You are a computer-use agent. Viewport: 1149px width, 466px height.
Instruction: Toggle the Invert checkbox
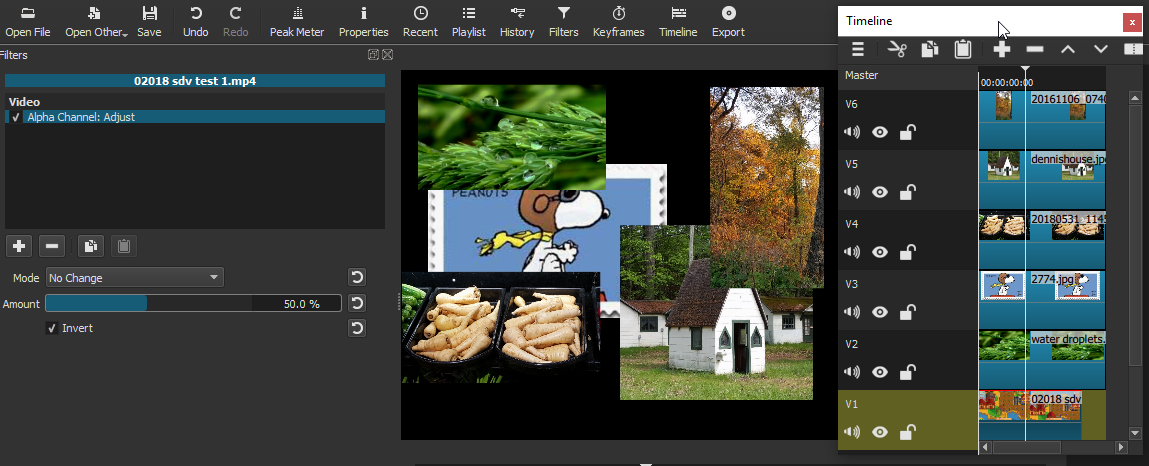coord(51,328)
